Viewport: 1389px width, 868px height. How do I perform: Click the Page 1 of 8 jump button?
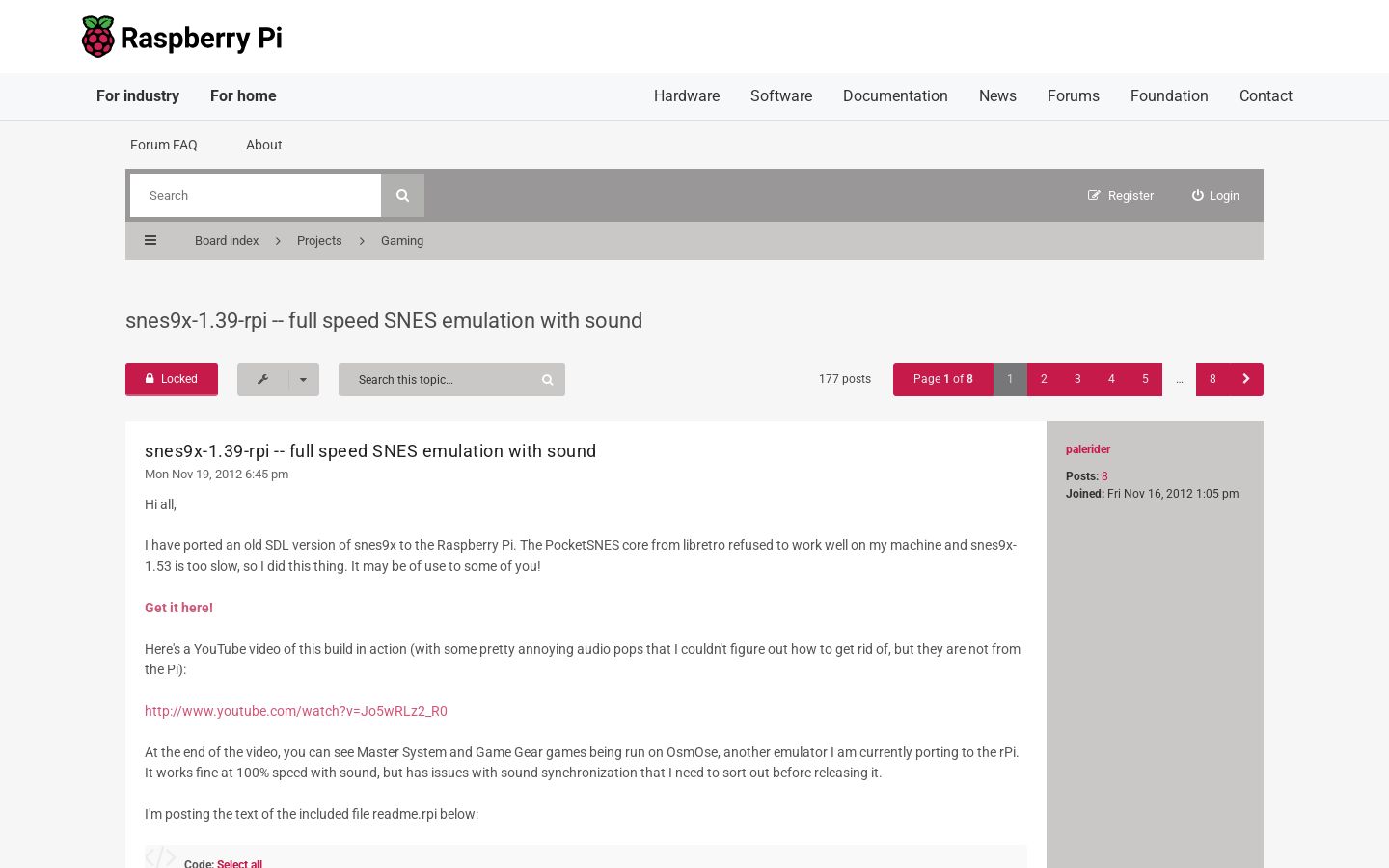[943, 379]
